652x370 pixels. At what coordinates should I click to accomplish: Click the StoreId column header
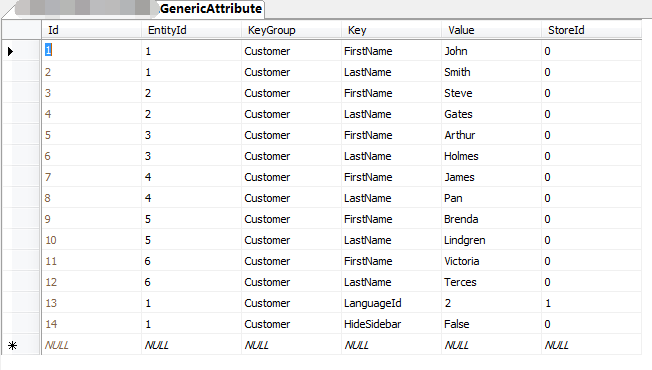[591, 30]
